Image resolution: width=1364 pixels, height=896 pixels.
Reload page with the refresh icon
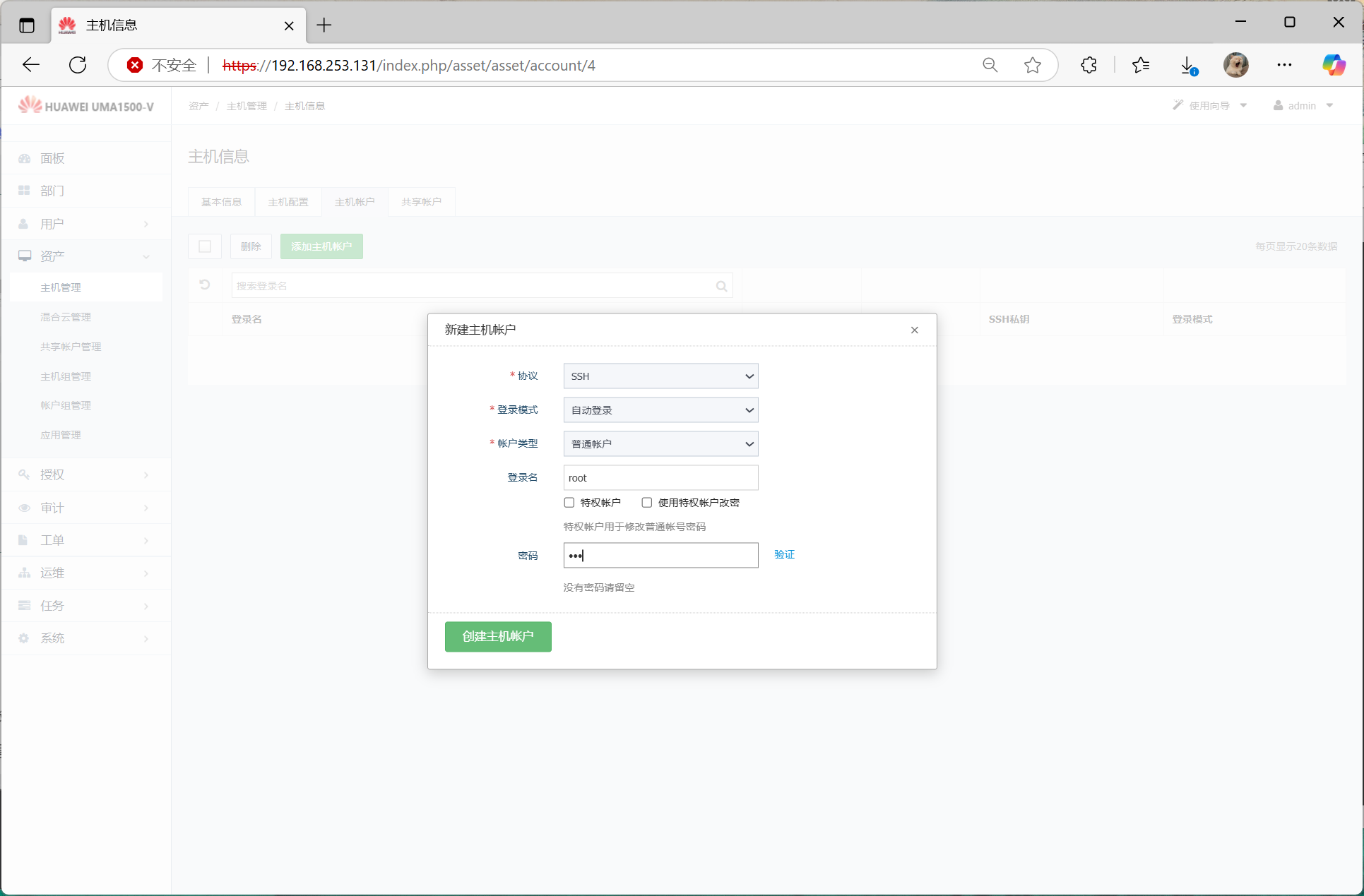[78, 65]
